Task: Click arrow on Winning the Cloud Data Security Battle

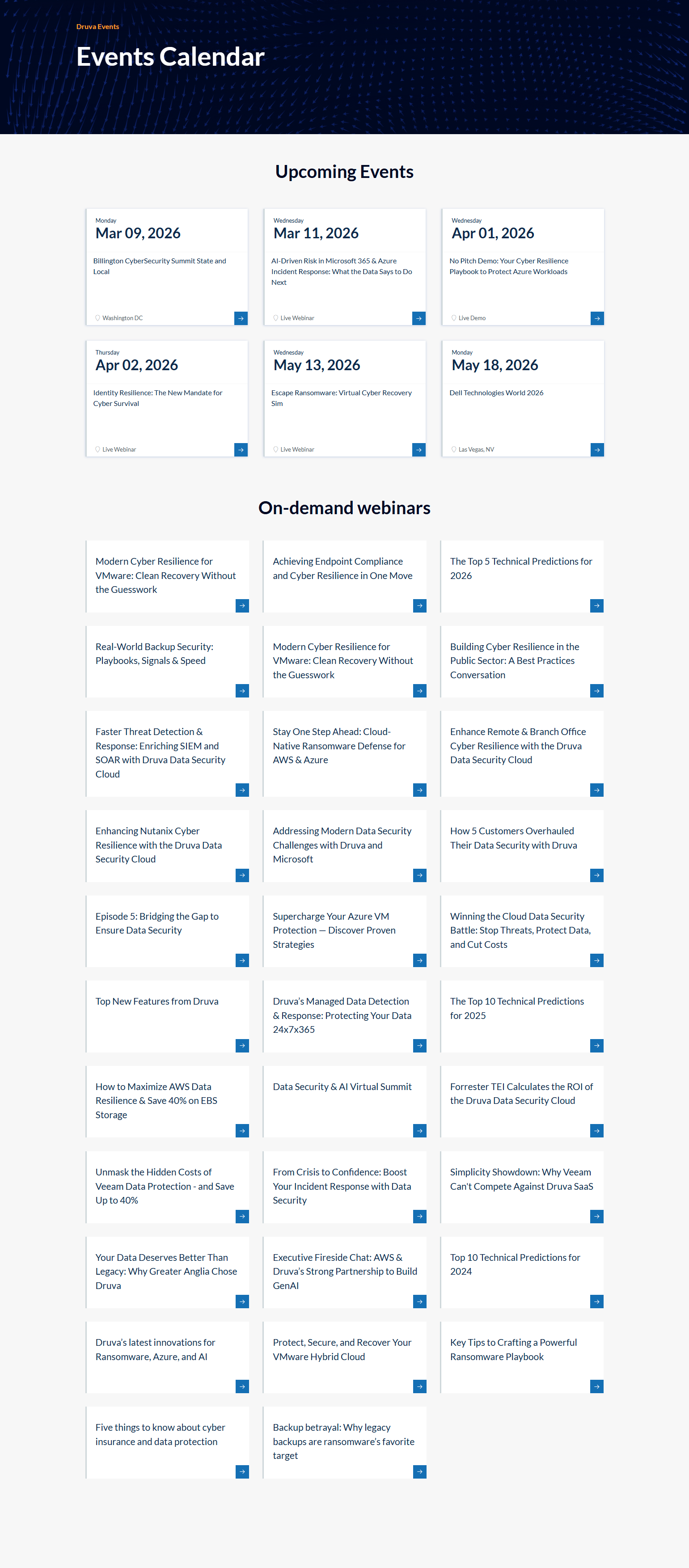Action: [597, 960]
